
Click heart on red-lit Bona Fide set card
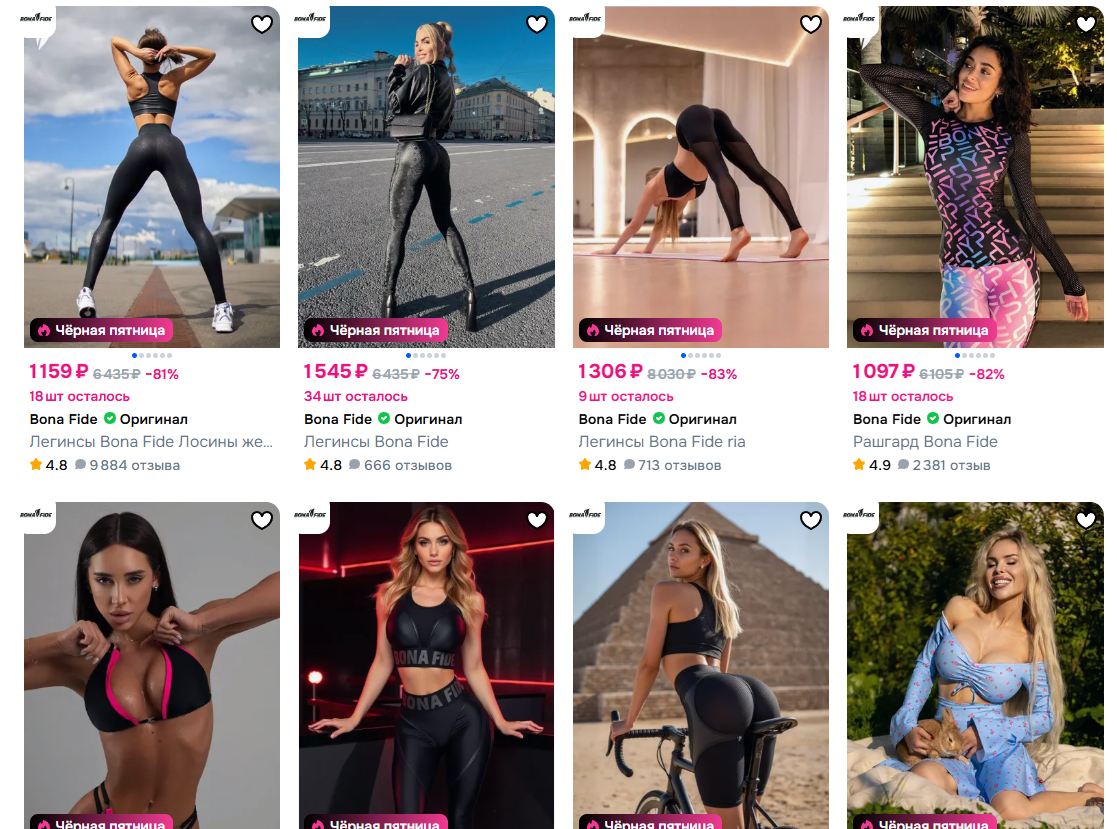[536, 521]
